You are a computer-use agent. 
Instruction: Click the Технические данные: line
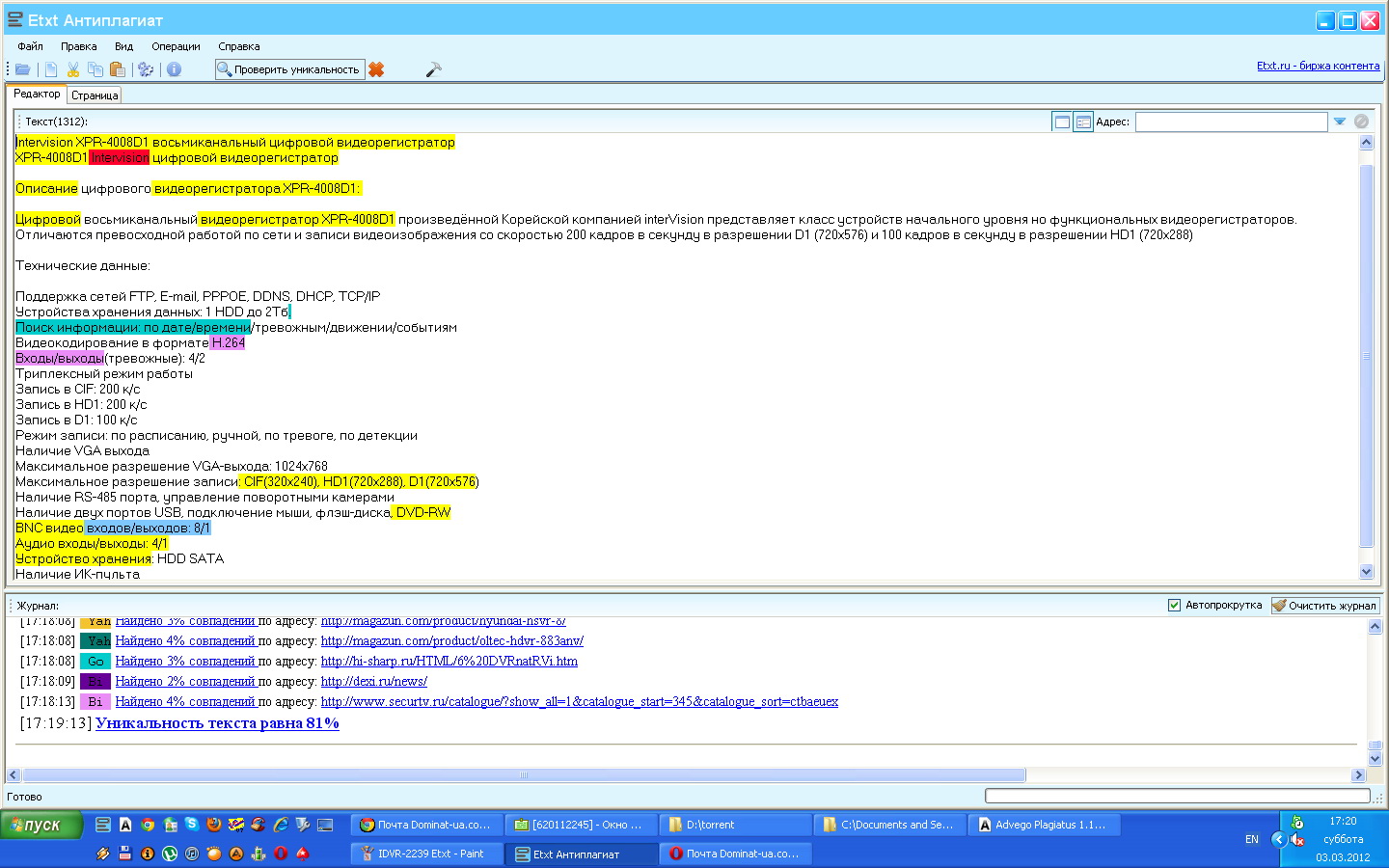pyautogui.click(x=83, y=265)
